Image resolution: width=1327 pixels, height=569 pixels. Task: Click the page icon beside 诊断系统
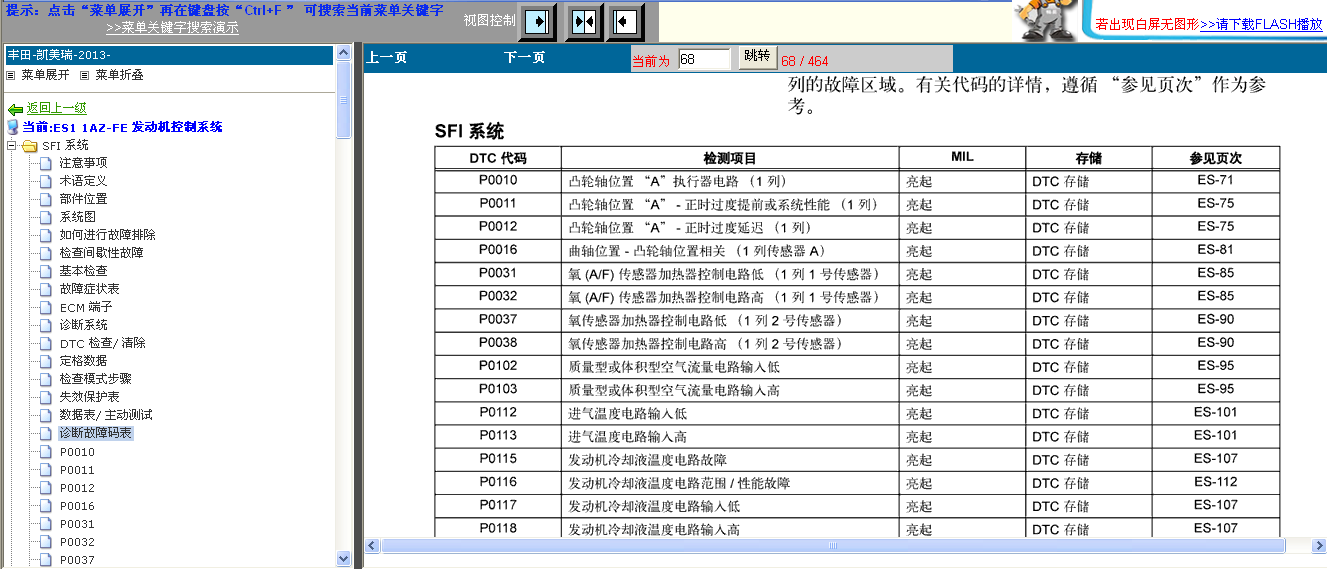[45, 325]
